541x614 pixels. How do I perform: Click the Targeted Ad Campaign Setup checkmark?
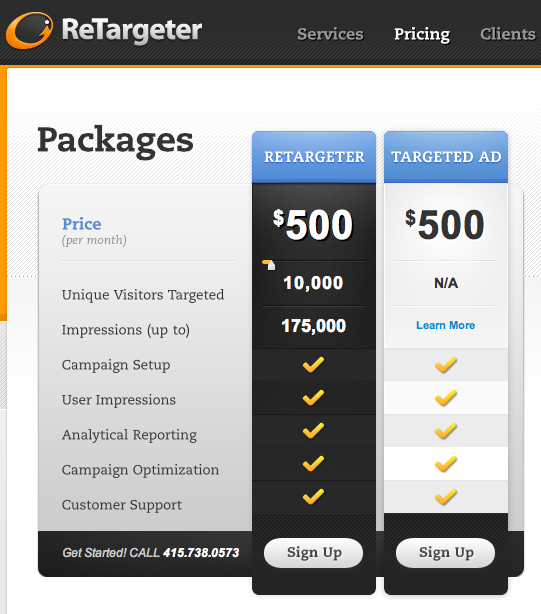click(x=446, y=365)
